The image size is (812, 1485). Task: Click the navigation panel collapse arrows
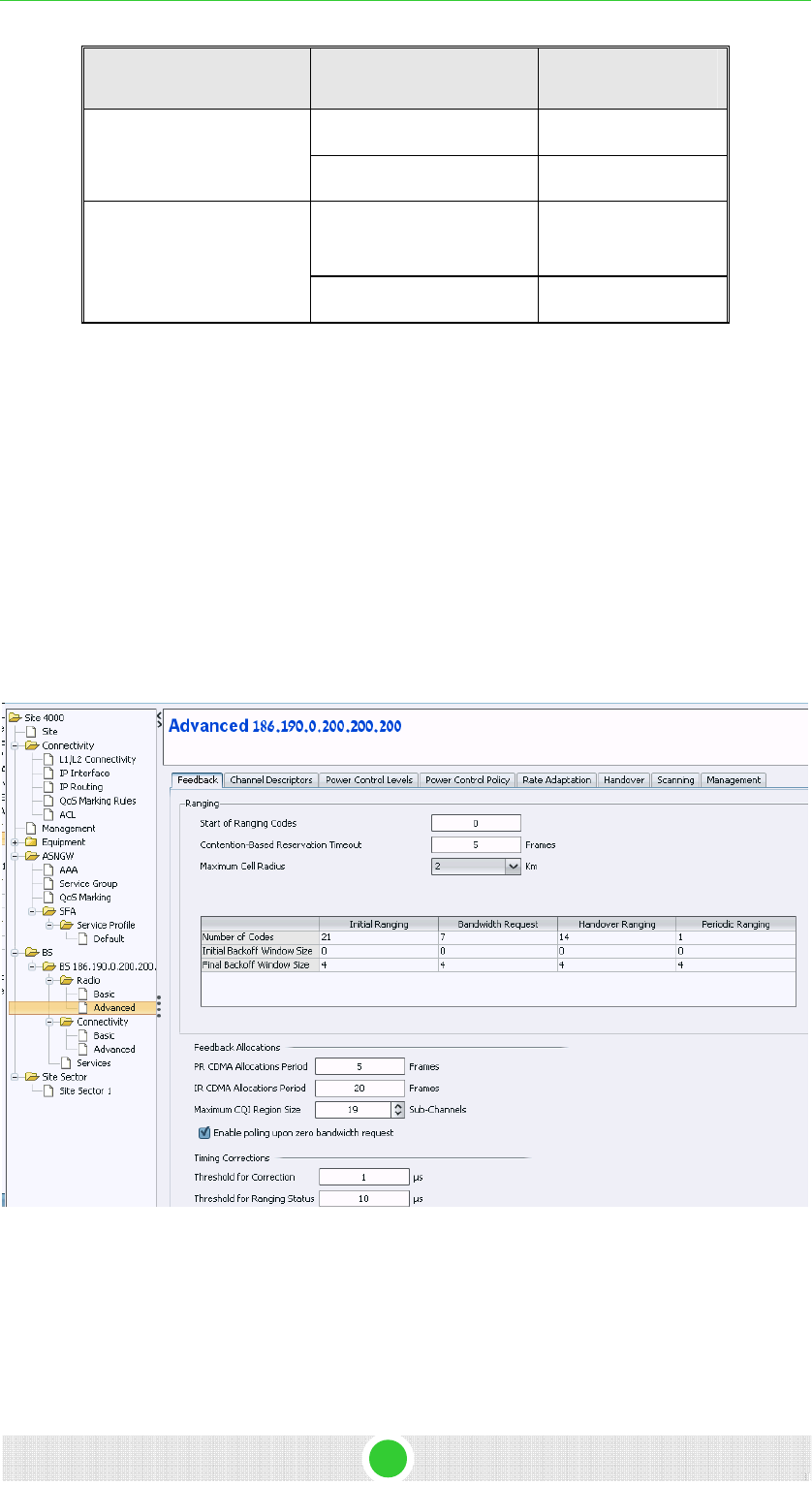coord(159,719)
